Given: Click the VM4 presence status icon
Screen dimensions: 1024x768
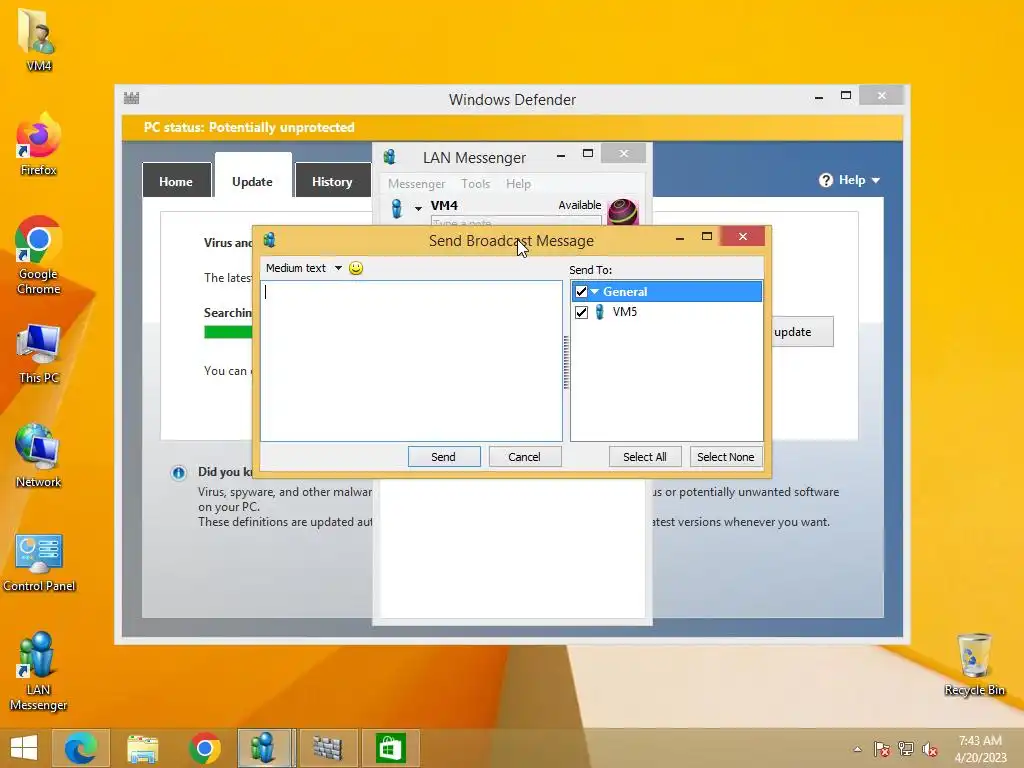Looking at the screenshot, I should [x=396, y=208].
